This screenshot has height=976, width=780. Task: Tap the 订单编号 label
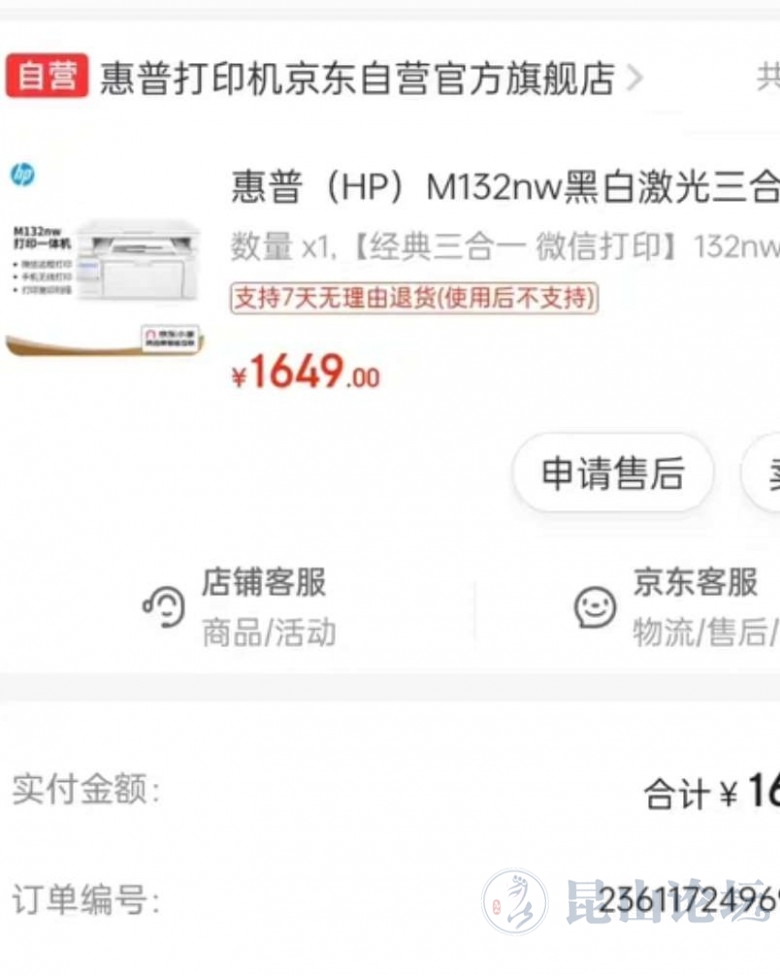click(x=86, y=899)
